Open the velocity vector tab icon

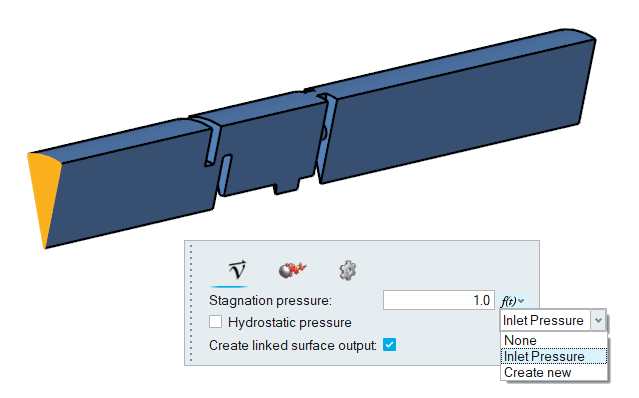237,270
